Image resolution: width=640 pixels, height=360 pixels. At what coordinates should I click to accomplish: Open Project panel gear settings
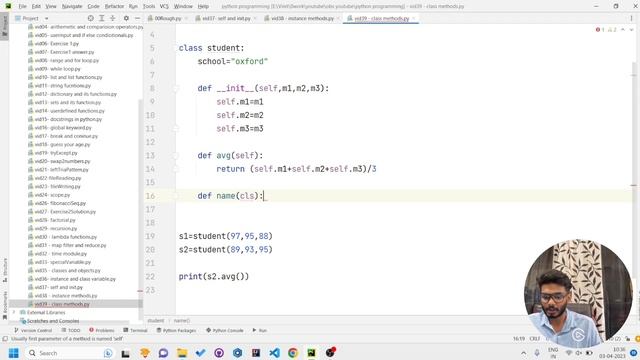pyautogui.click(x=126, y=18)
